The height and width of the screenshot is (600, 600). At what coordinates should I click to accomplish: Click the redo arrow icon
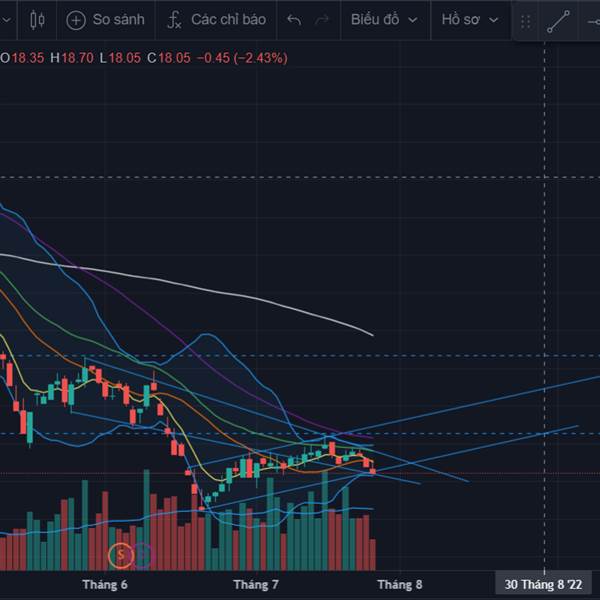tap(322, 20)
